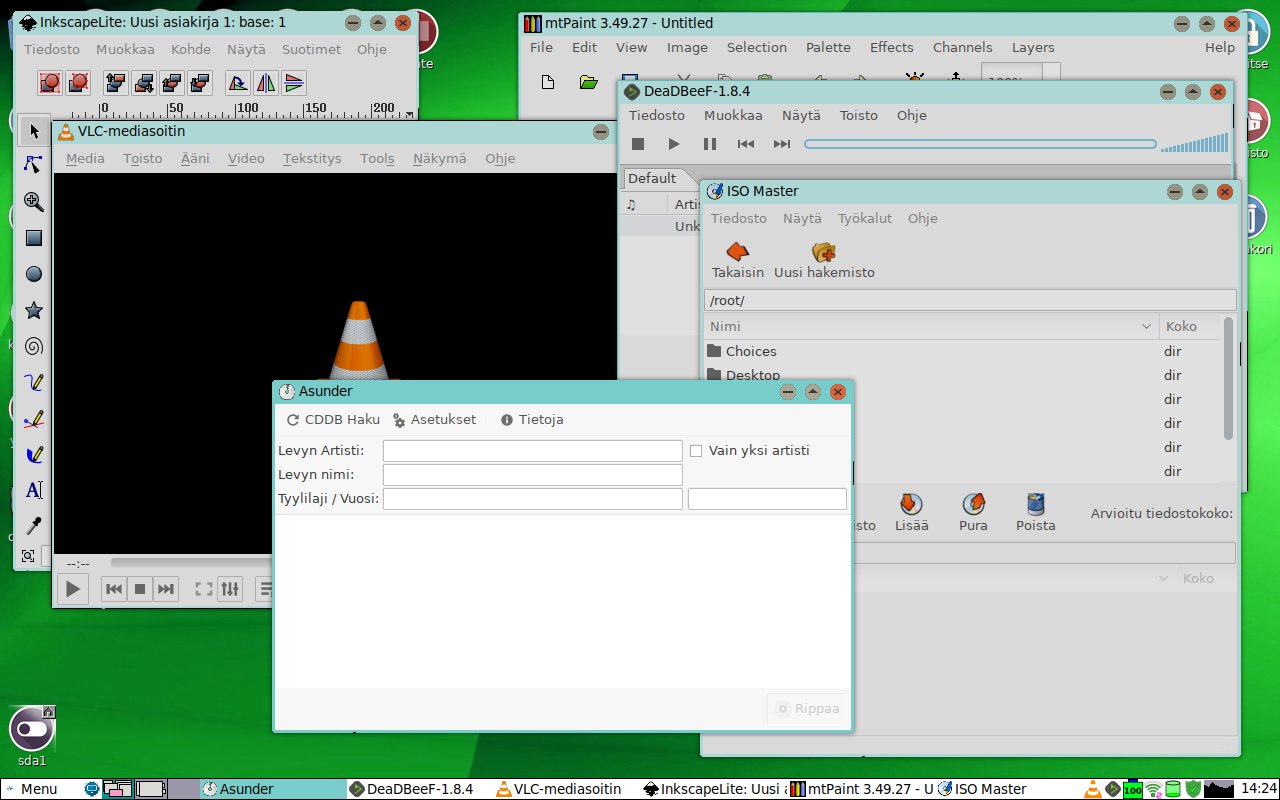Click the DeaDBeeF pause button
This screenshot has width=1280, height=800.
click(710, 144)
